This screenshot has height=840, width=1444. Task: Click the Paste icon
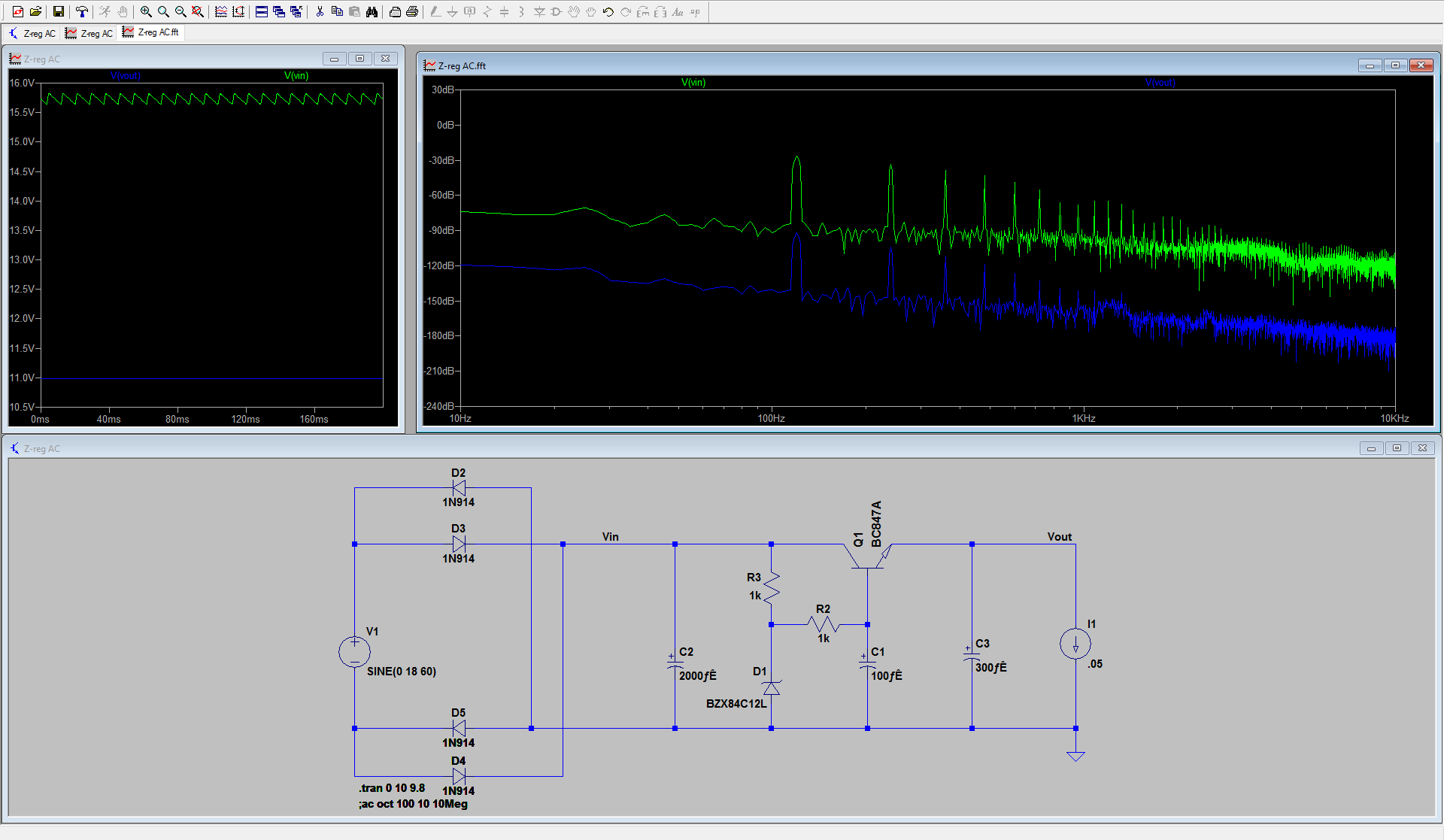click(x=354, y=11)
